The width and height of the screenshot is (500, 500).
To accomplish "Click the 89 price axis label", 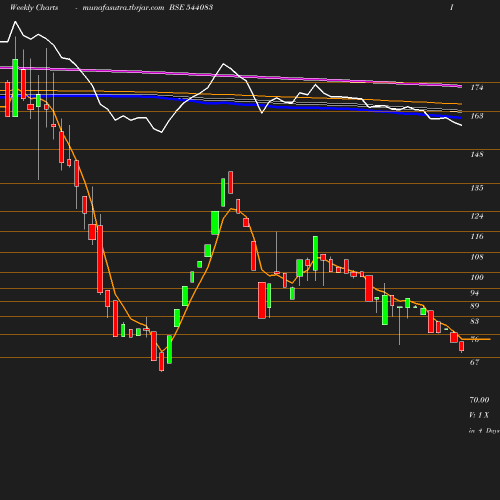I will pos(474,306).
